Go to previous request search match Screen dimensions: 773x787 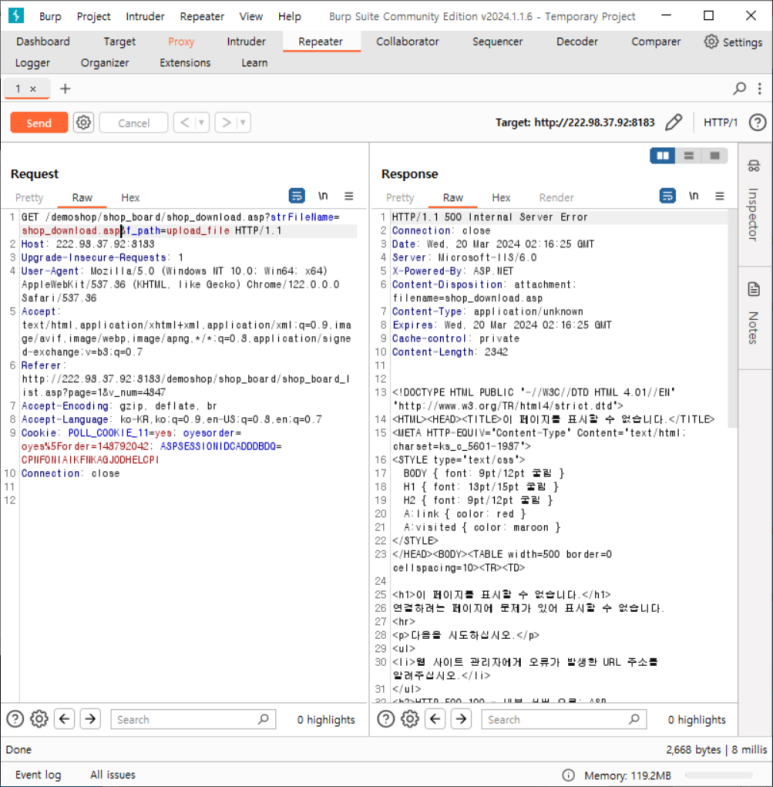point(64,719)
